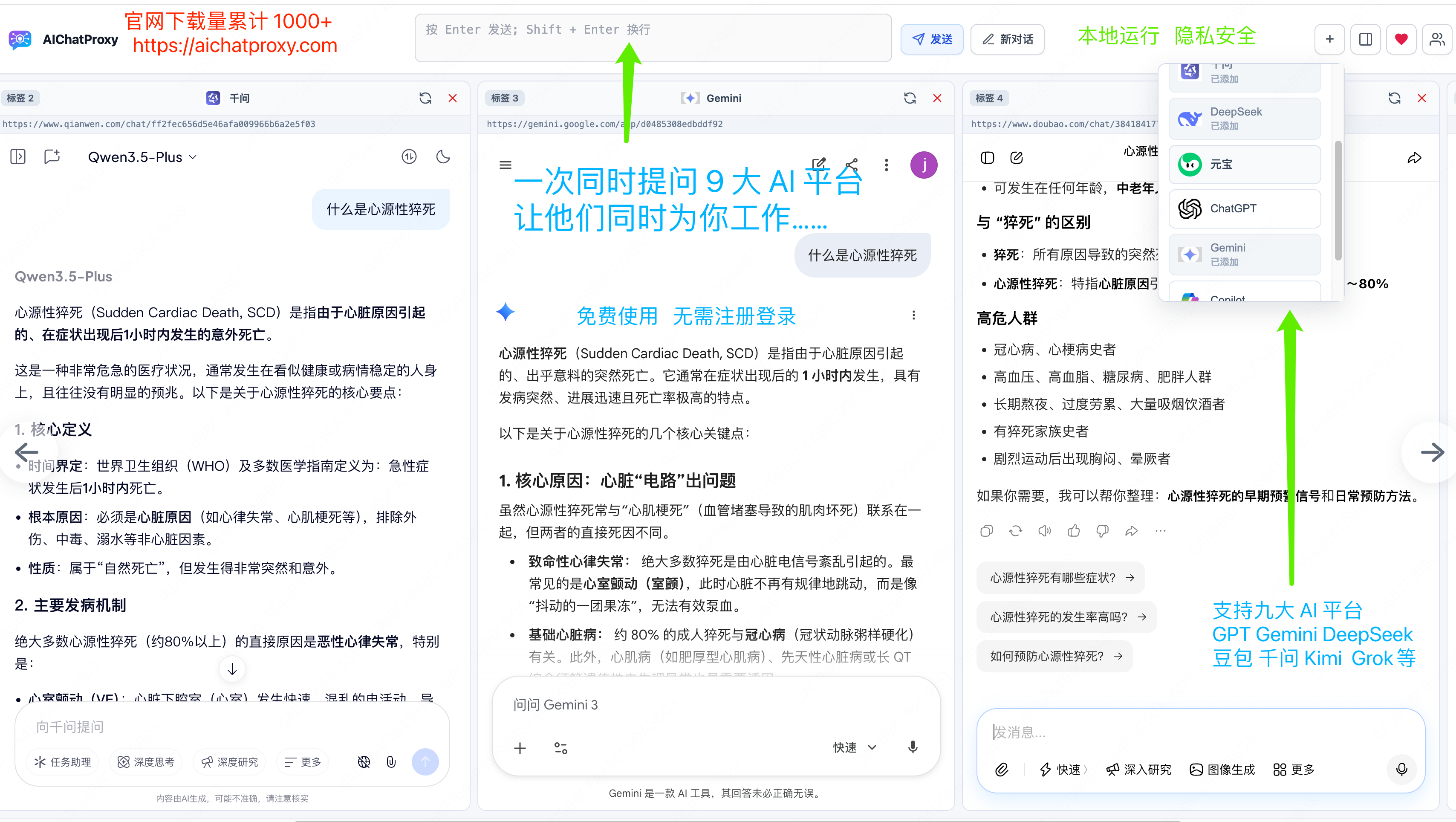This screenshot has width=1456, height=822.
Task: Enable 深度思考 mode in Qwen
Action: 145,761
